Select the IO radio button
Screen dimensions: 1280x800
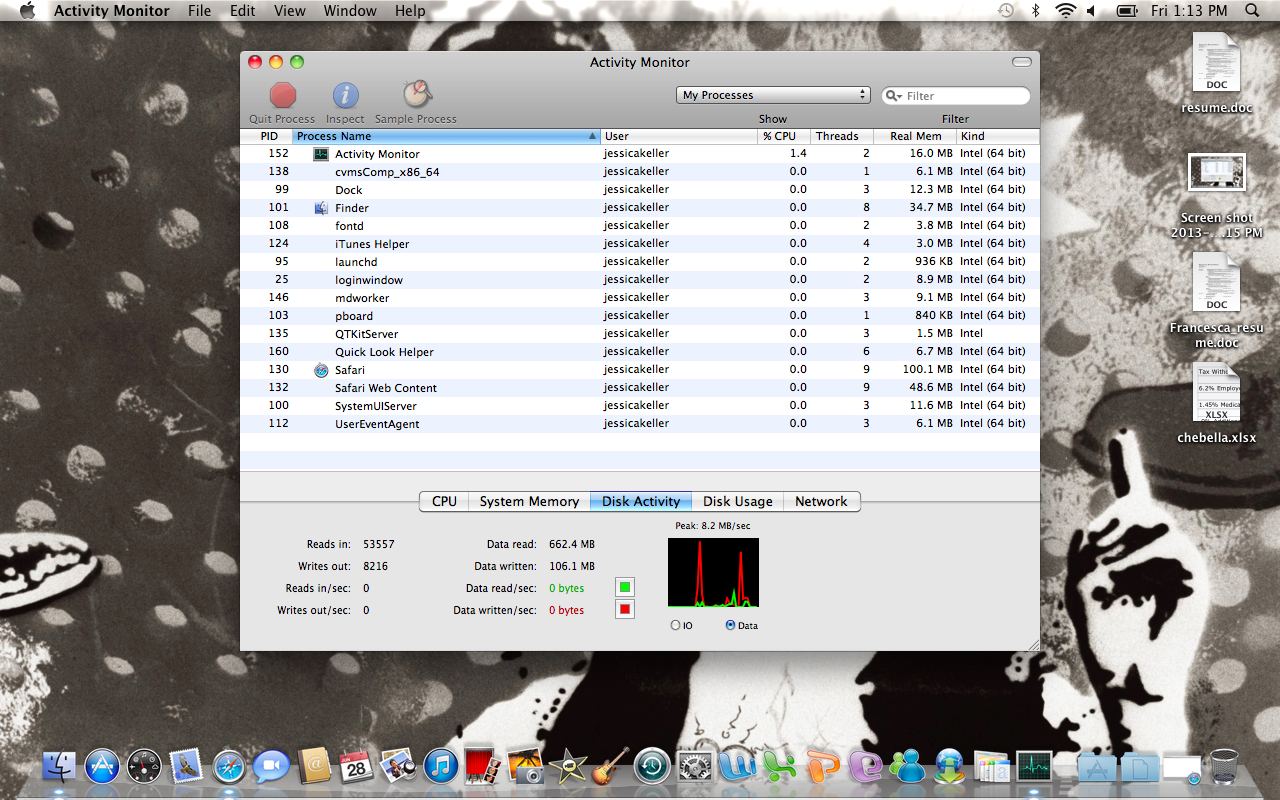tap(675, 625)
